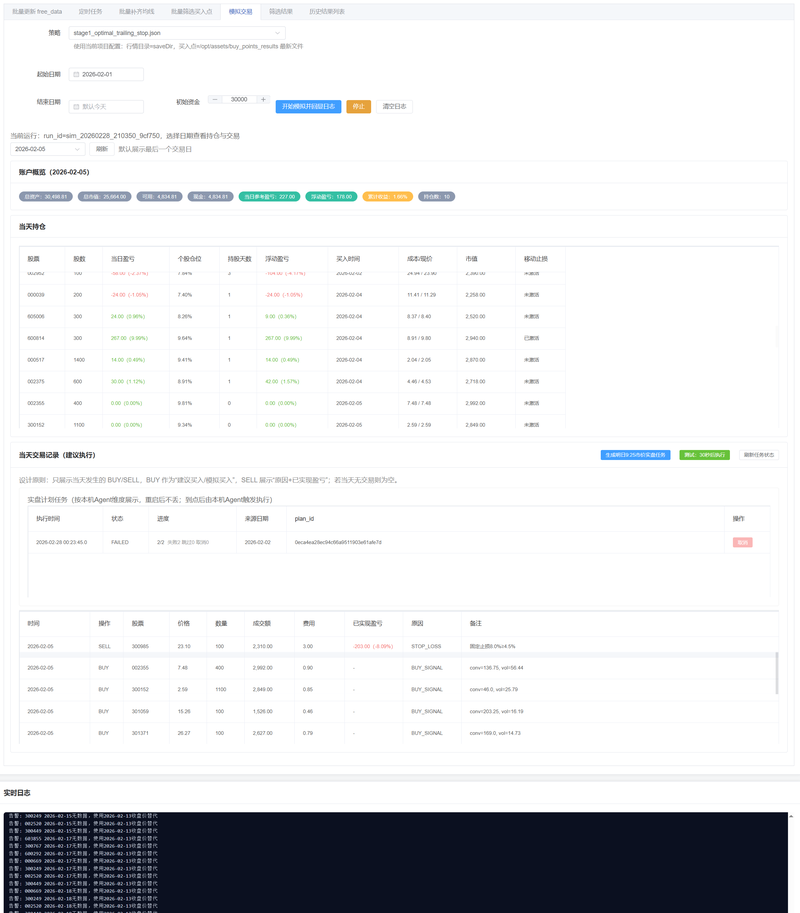Click the calendar icon in start date
Screen dimensions: 800x913
click(x=76, y=75)
